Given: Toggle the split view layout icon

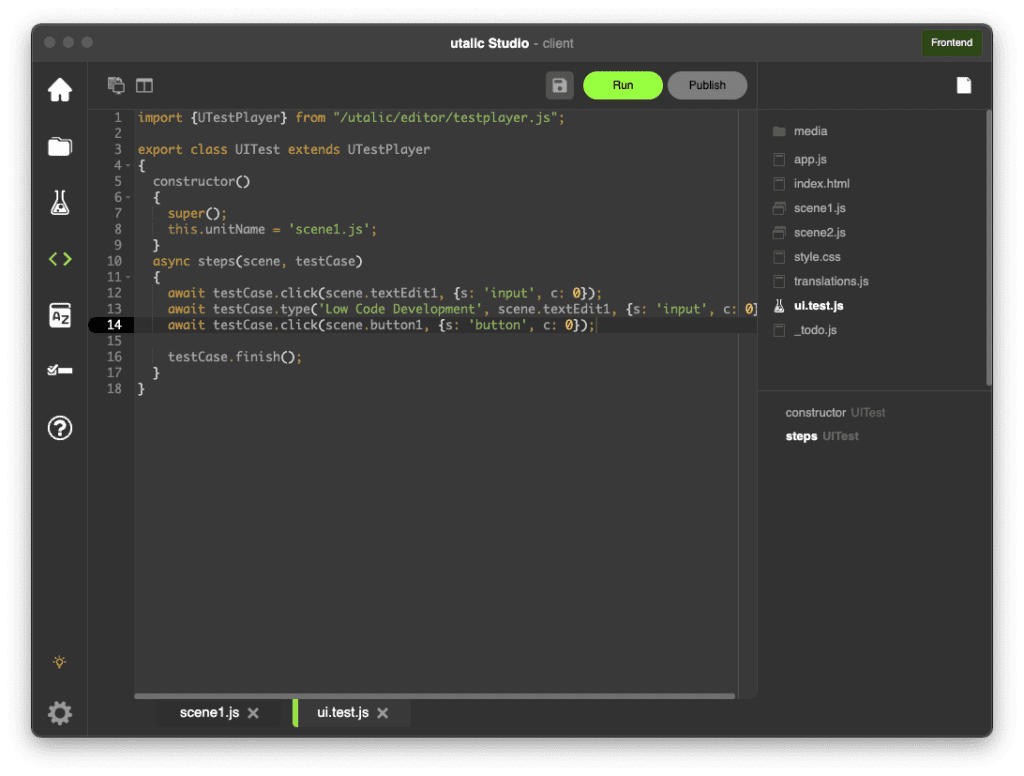Looking at the screenshot, I should [x=145, y=86].
